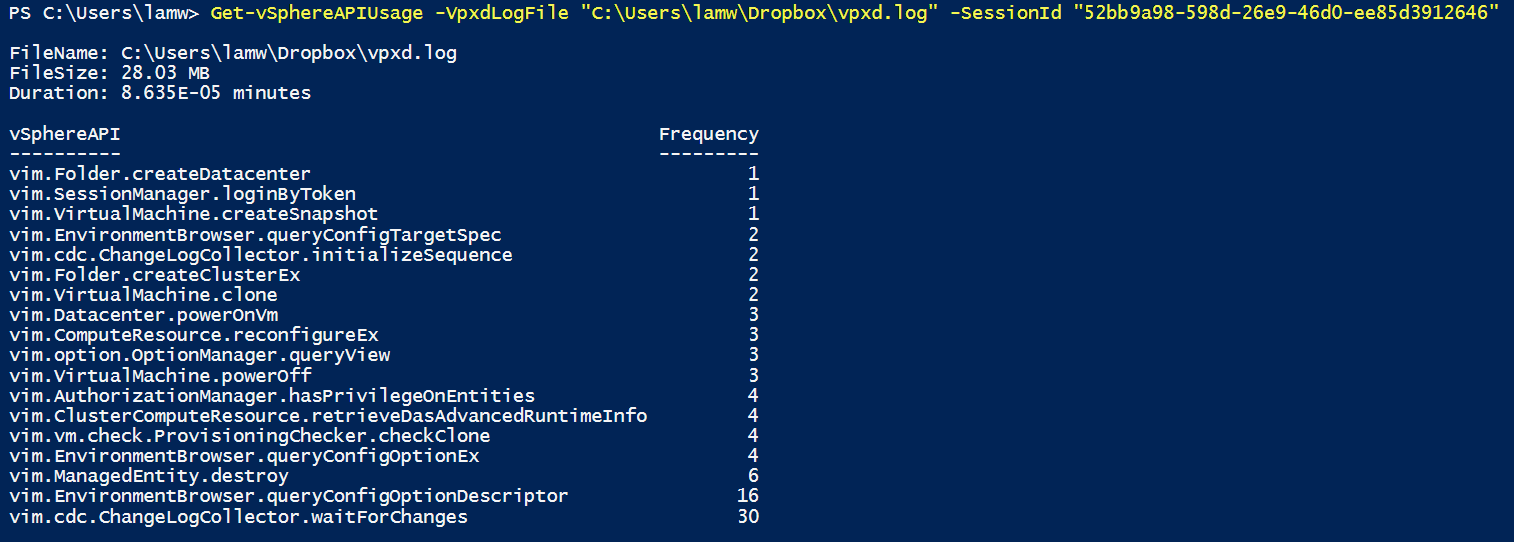
Task: Click the Duration output line
Action: [160, 93]
